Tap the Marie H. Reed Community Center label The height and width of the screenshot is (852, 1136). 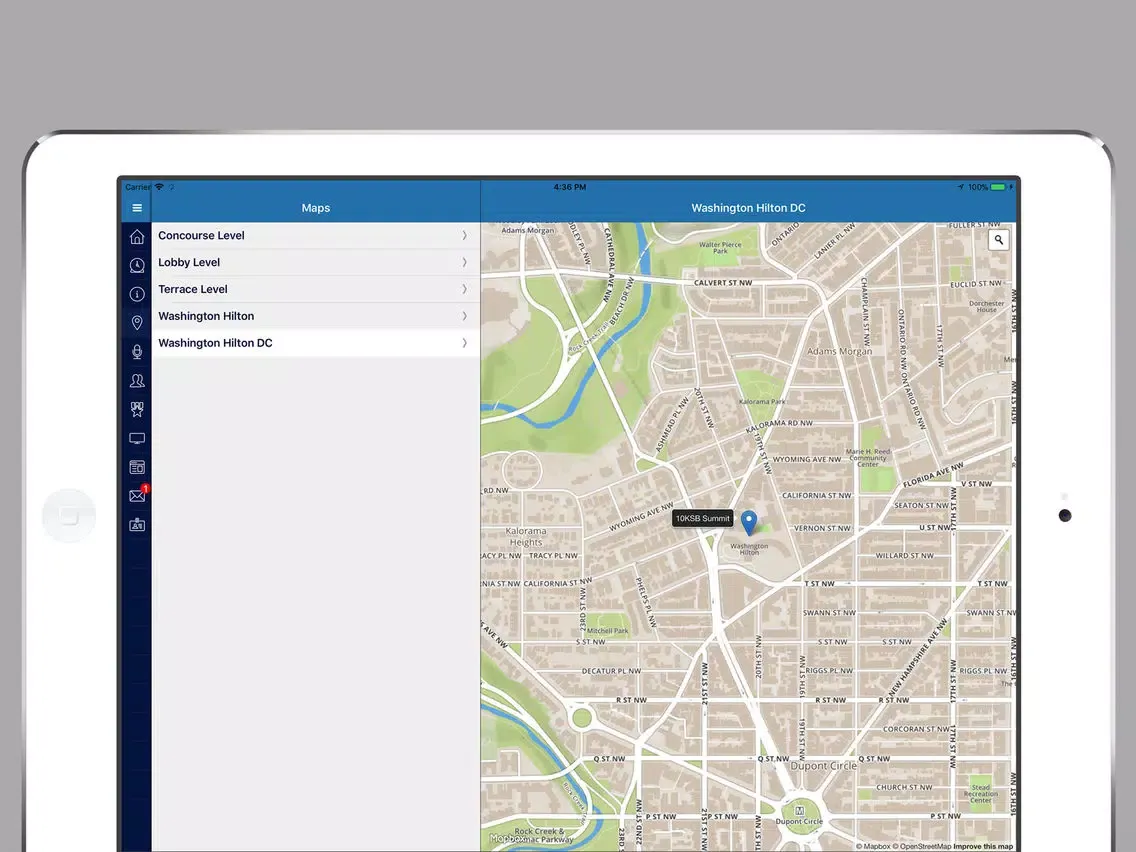[868, 458]
